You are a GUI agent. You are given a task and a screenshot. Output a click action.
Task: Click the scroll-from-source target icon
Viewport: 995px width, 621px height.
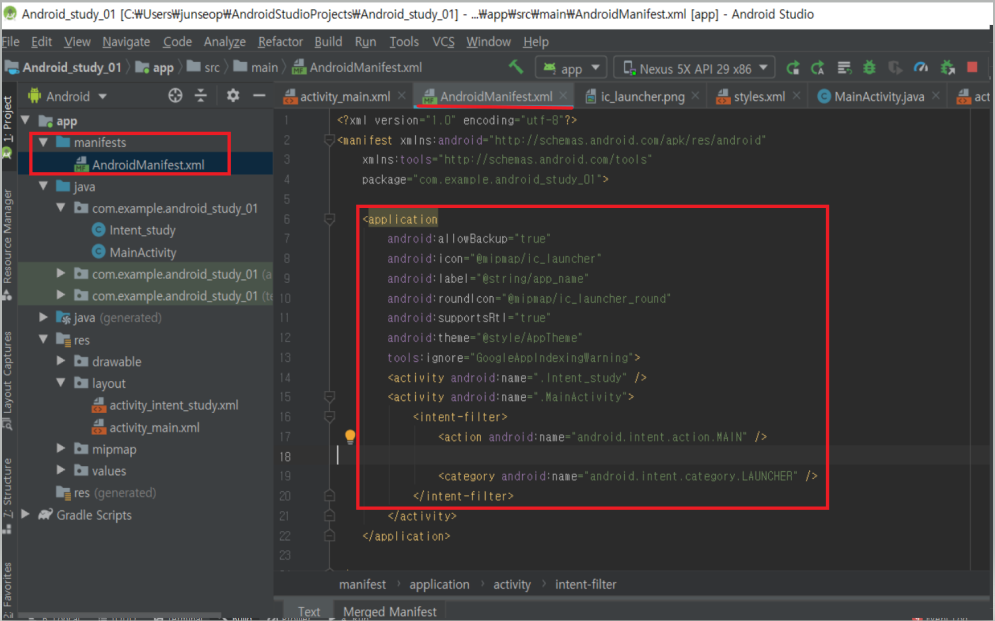[175, 96]
